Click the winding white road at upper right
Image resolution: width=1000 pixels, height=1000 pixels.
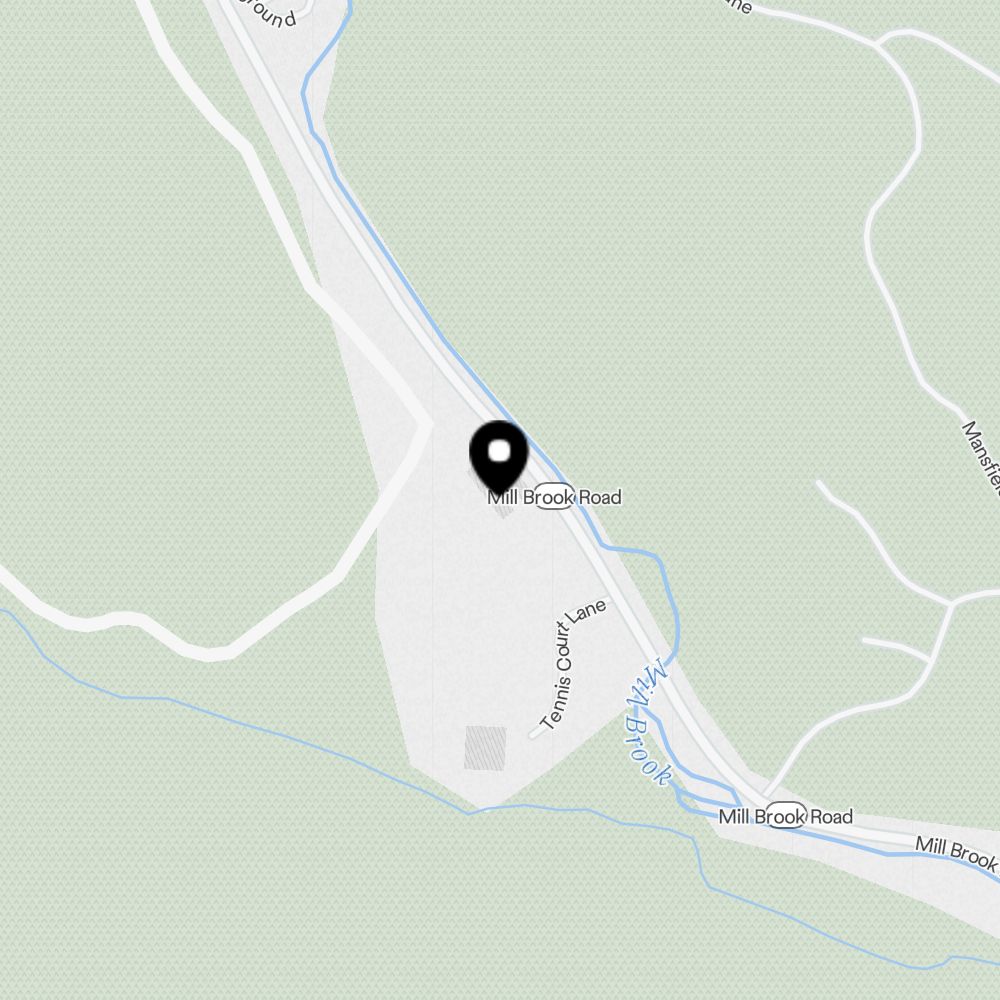point(893,191)
